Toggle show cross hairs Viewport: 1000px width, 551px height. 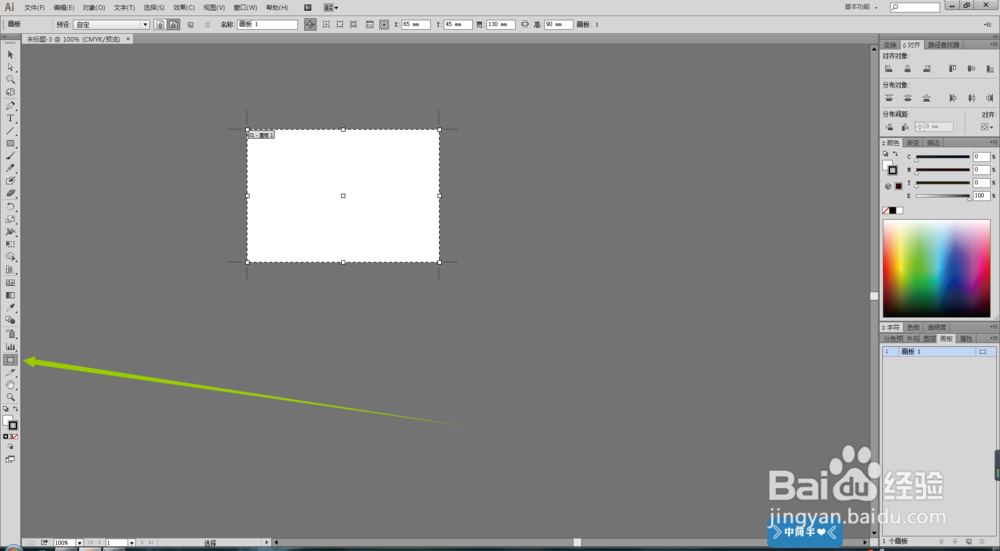(x=339, y=24)
